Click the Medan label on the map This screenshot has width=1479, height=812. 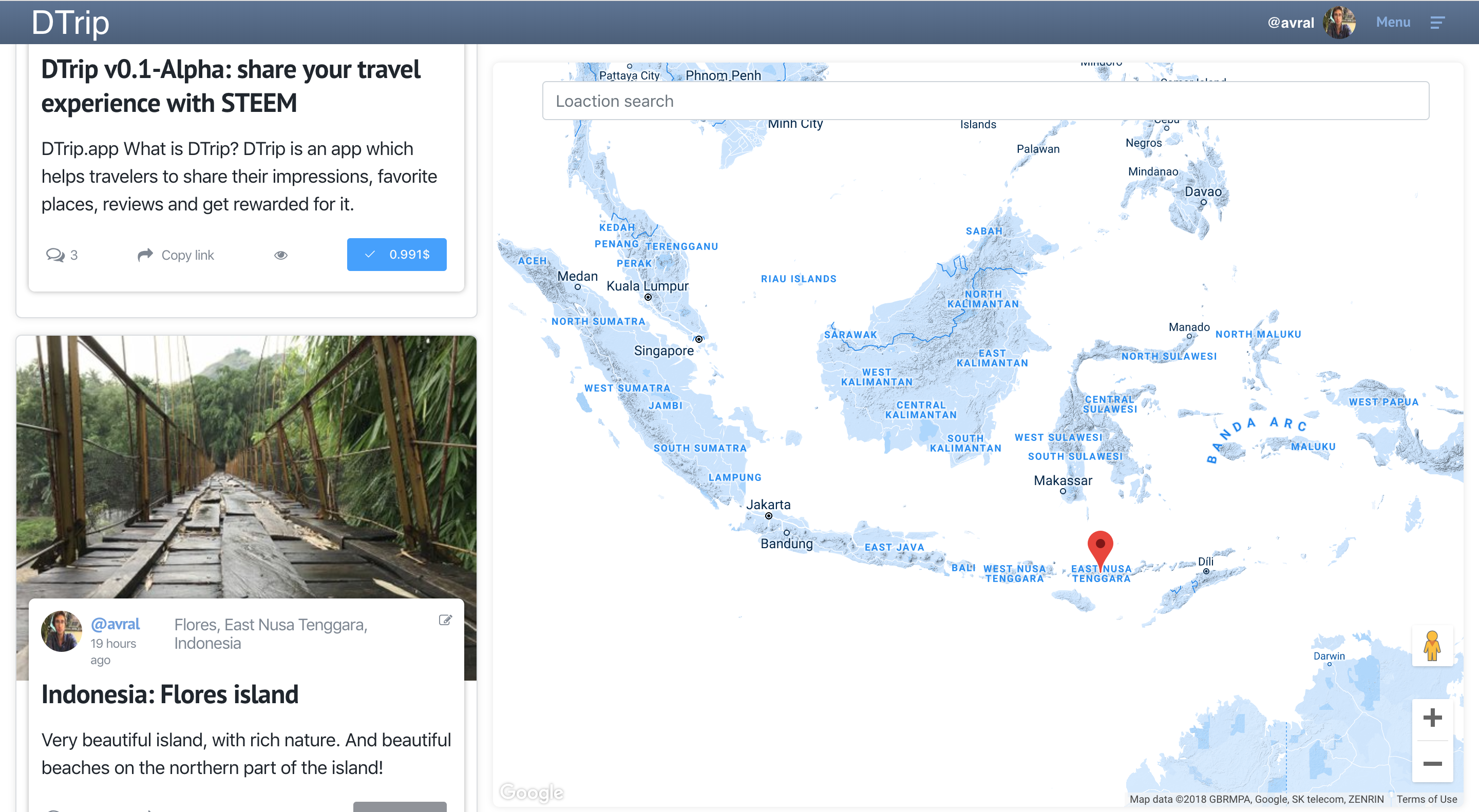577,276
